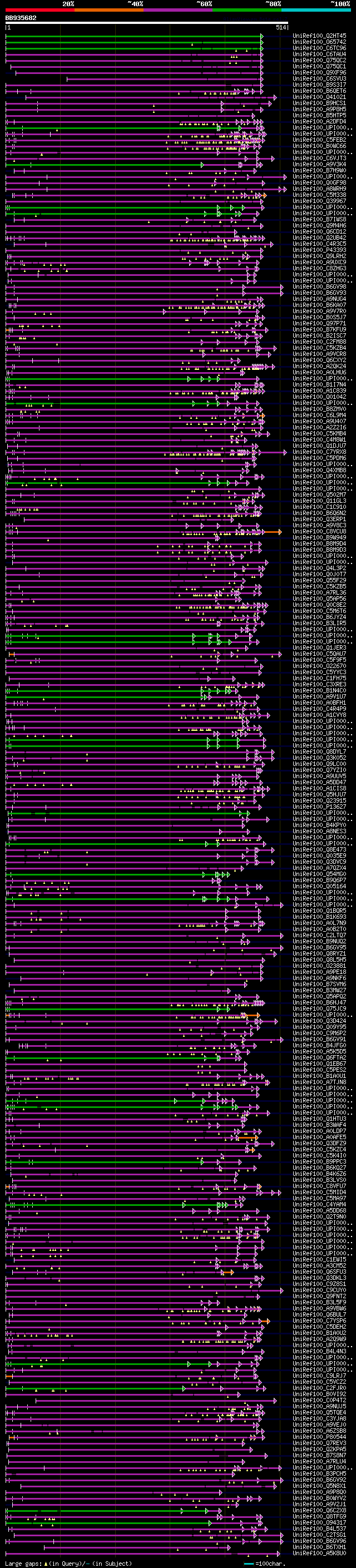This screenshot has height=1568, width=356.
Task: Click the green ~80% identity legend bar
Action: pyautogui.click(x=247, y=10)
